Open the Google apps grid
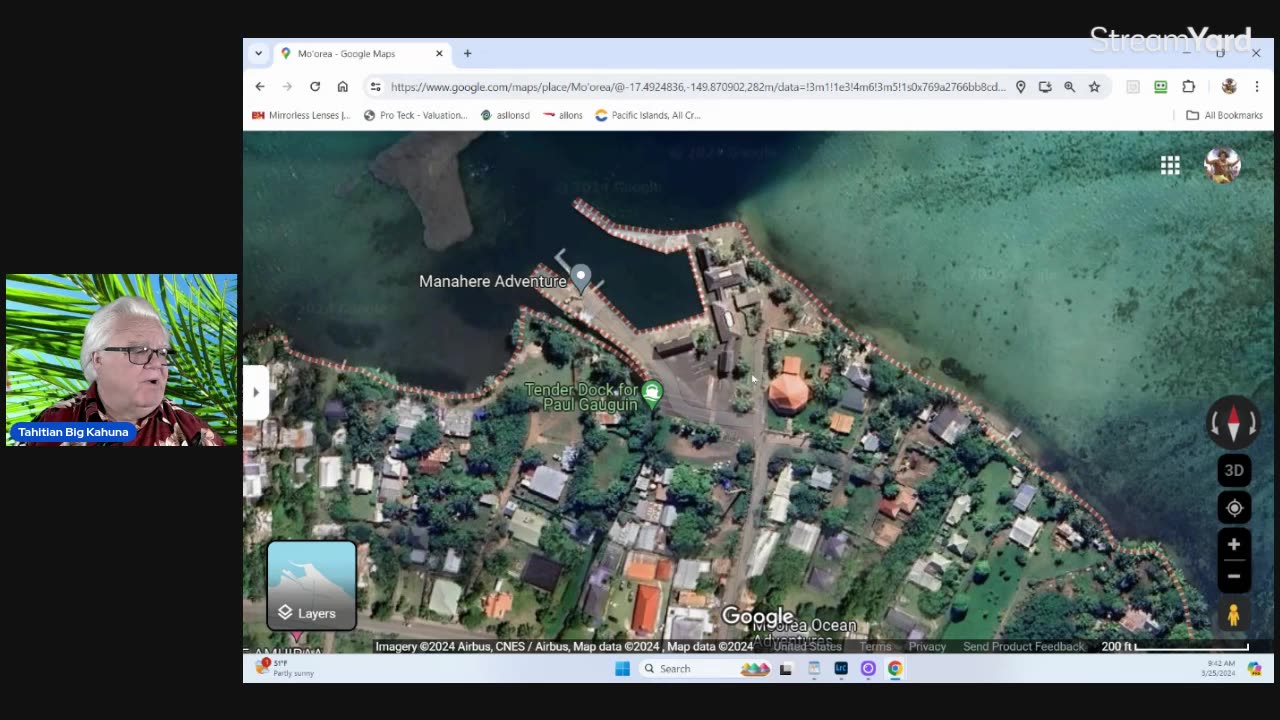This screenshot has width=1280, height=720. coord(1170,165)
